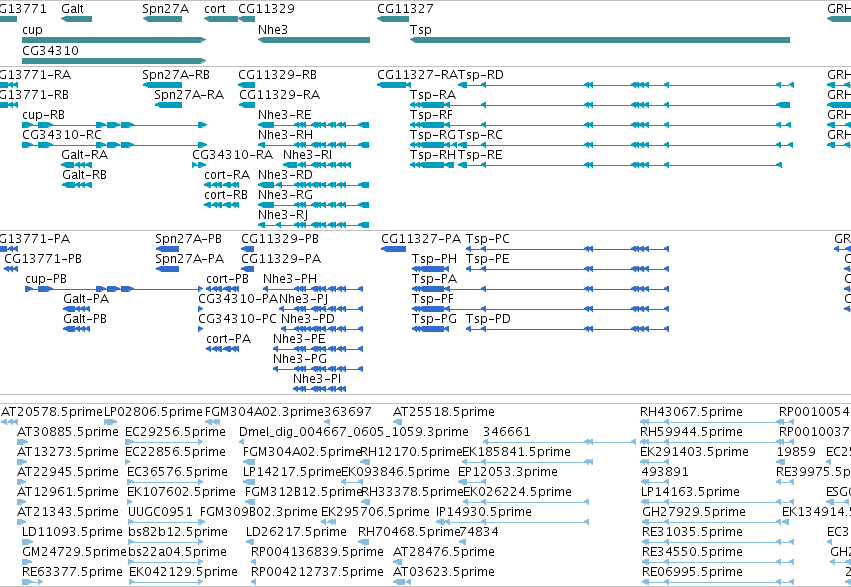Screen dimensions: 851x587
Task: Select protein label Nhe3-PE
Action: 299,339
